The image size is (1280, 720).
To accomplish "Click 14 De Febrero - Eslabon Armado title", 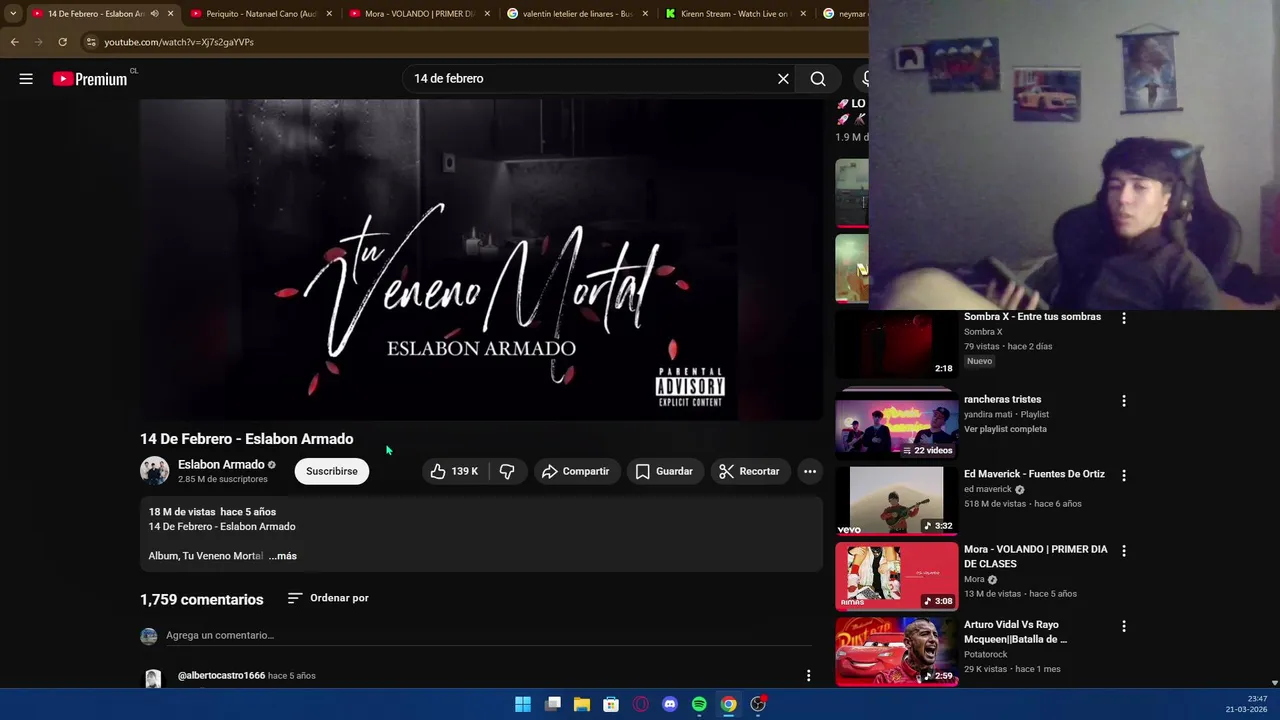I will 246,439.
